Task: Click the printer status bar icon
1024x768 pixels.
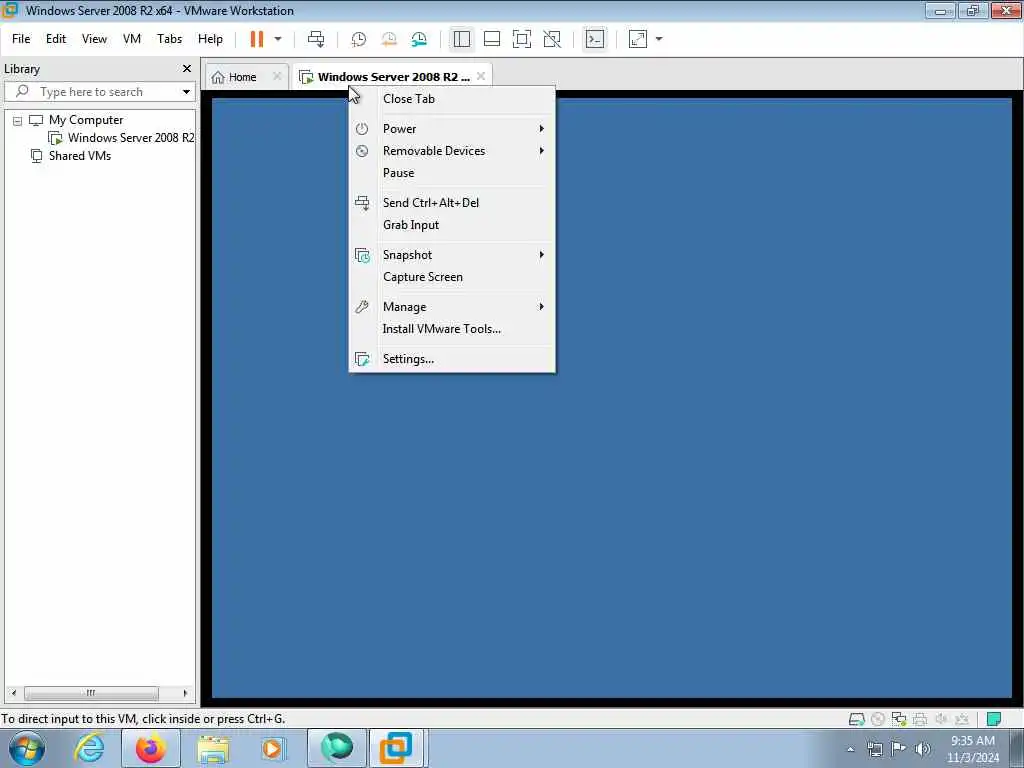Action: click(920, 720)
